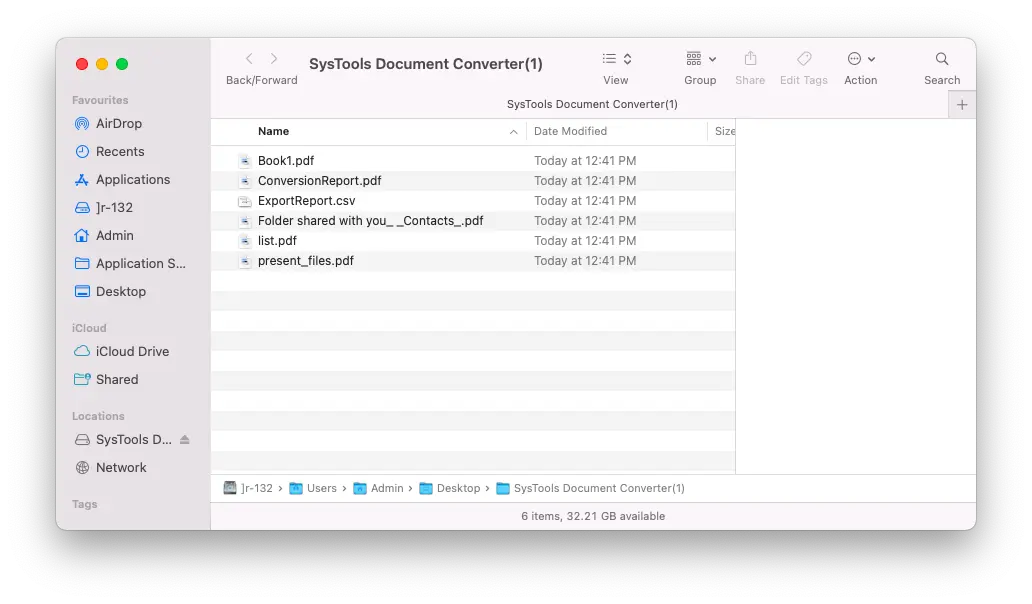This screenshot has width=1032, height=604.
Task: Click ]r-132 in the path bar
Action: [x=248, y=488]
